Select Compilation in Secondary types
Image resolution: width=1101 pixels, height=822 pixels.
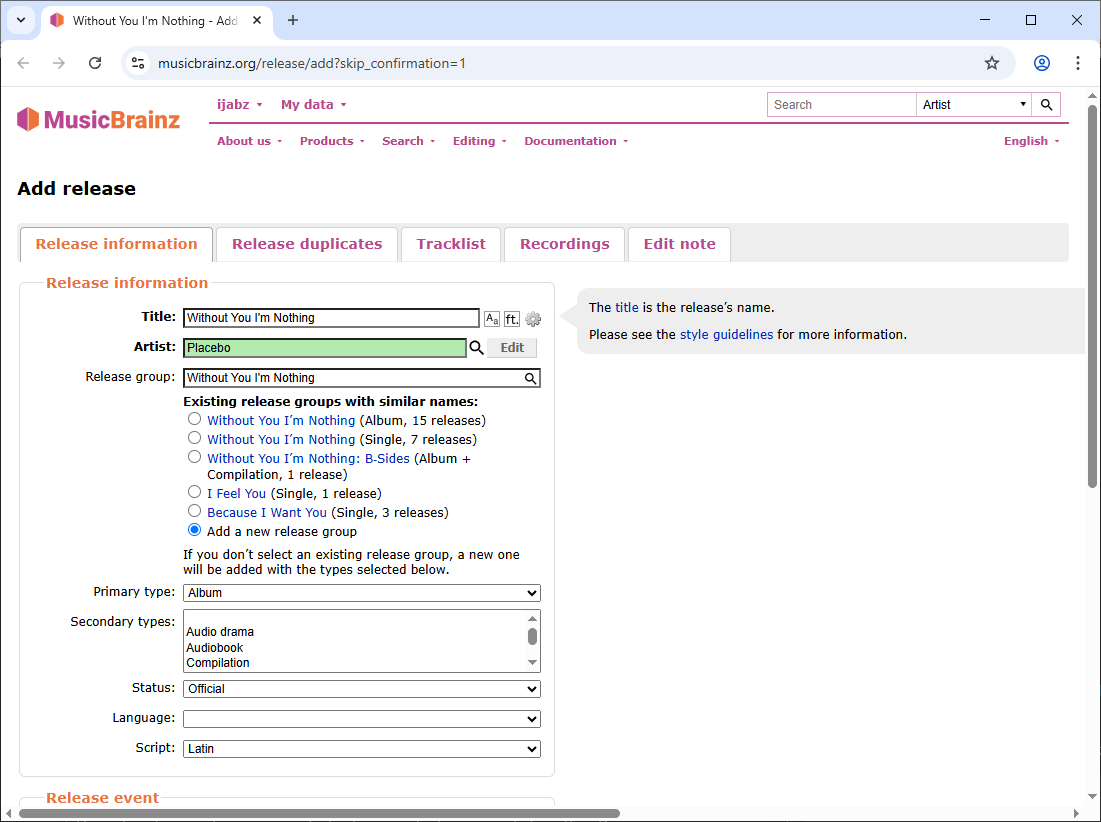tap(218, 663)
